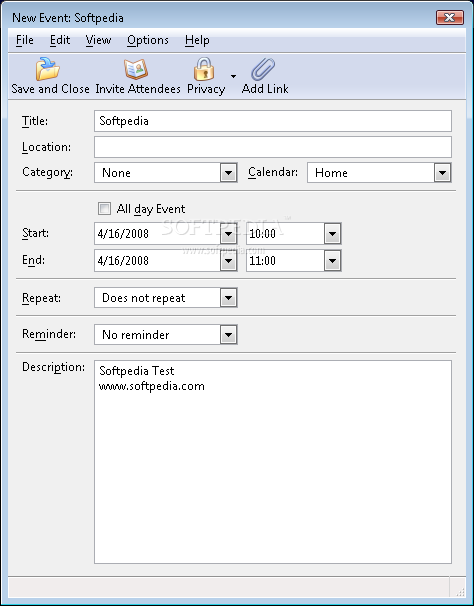Expand the Repeat dropdown
The image size is (474, 606).
pyautogui.click(x=165, y=298)
